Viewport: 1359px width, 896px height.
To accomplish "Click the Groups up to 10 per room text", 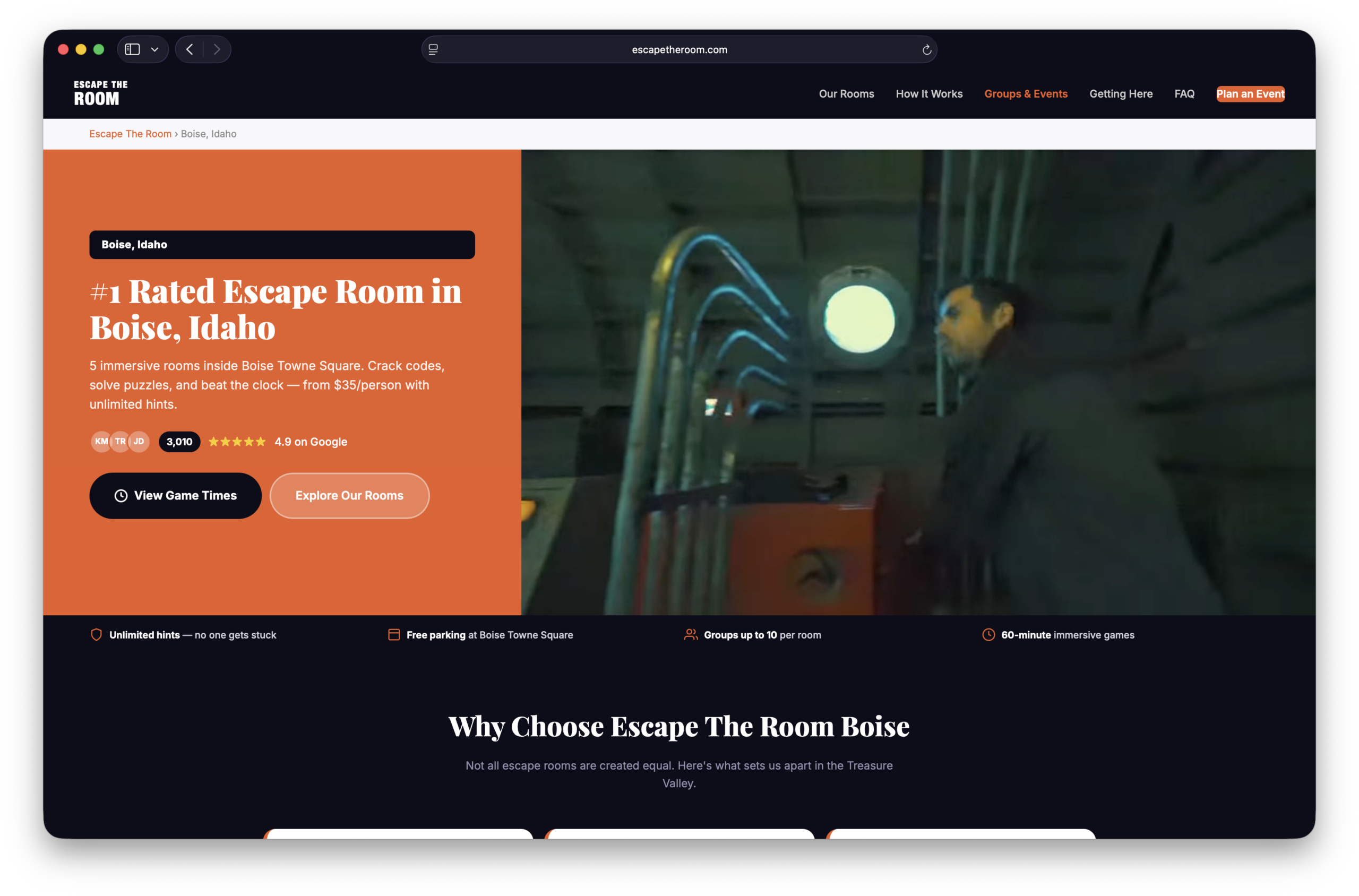I will point(762,635).
